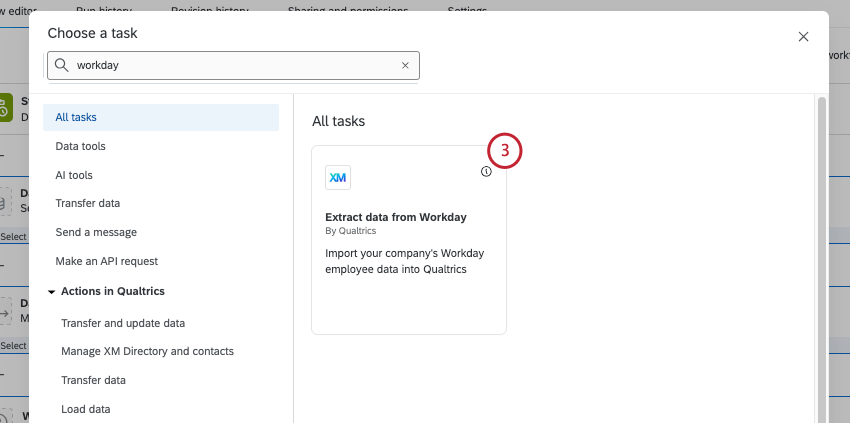Image resolution: width=850 pixels, height=423 pixels.
Task: Click inside the task search field
Action: coord(233,66)
